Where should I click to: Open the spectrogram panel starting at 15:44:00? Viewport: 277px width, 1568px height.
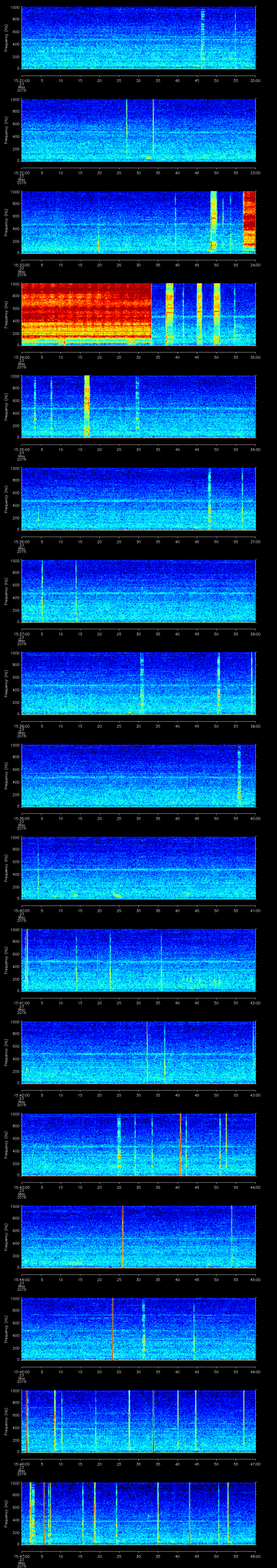(138, 1237)
